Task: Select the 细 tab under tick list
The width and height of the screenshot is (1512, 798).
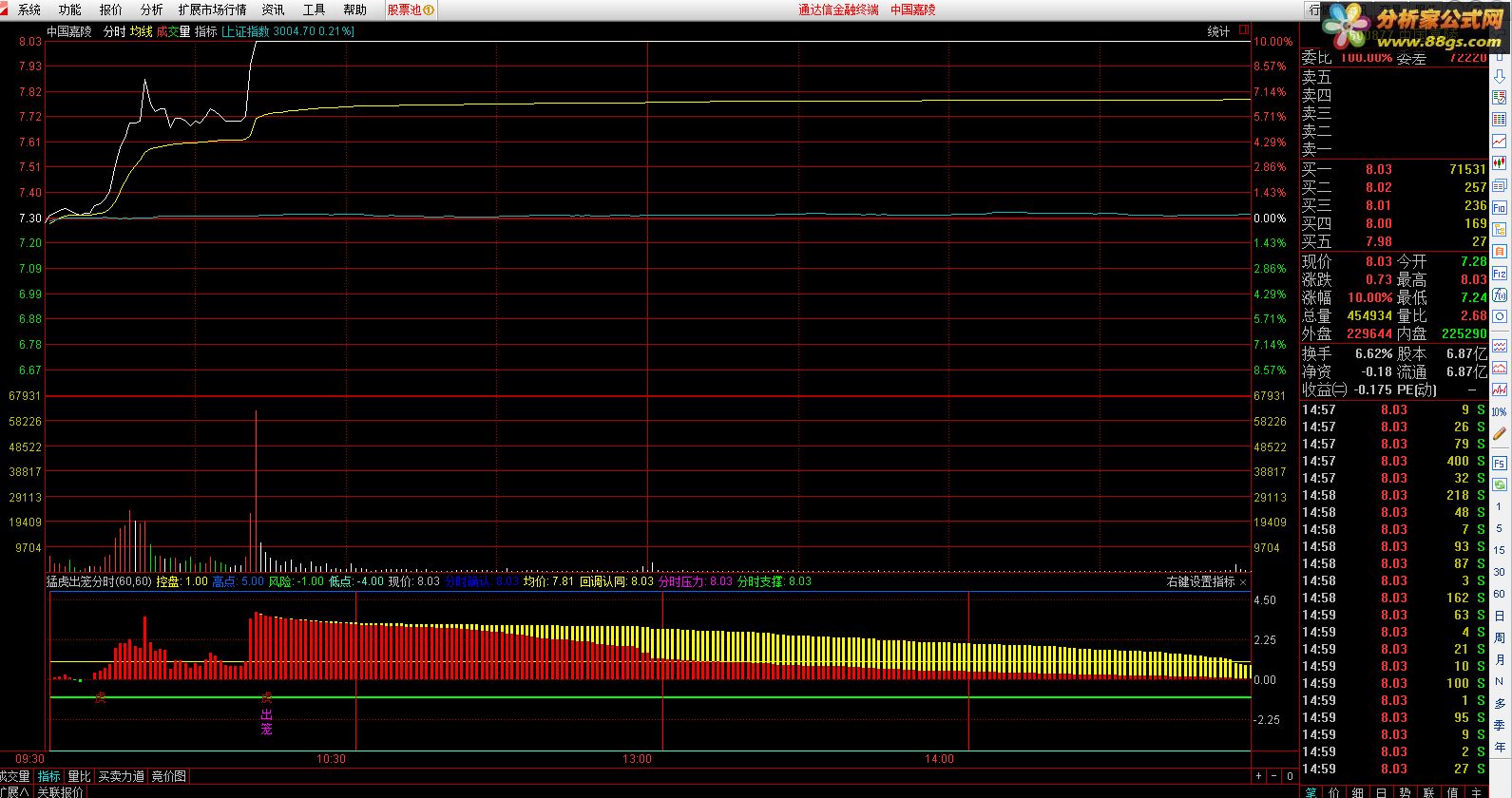Action: pos(1358,791)
